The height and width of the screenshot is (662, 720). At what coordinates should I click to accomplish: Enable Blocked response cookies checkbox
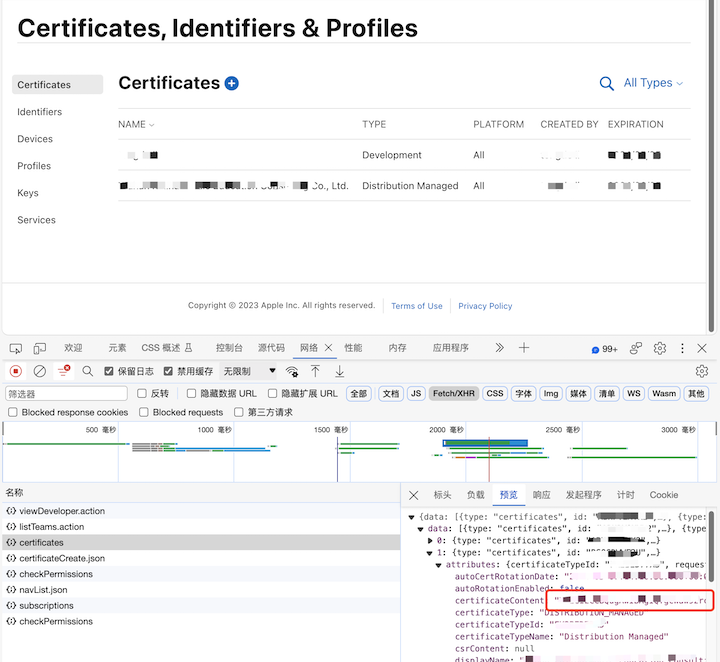(x=13, y=412)
